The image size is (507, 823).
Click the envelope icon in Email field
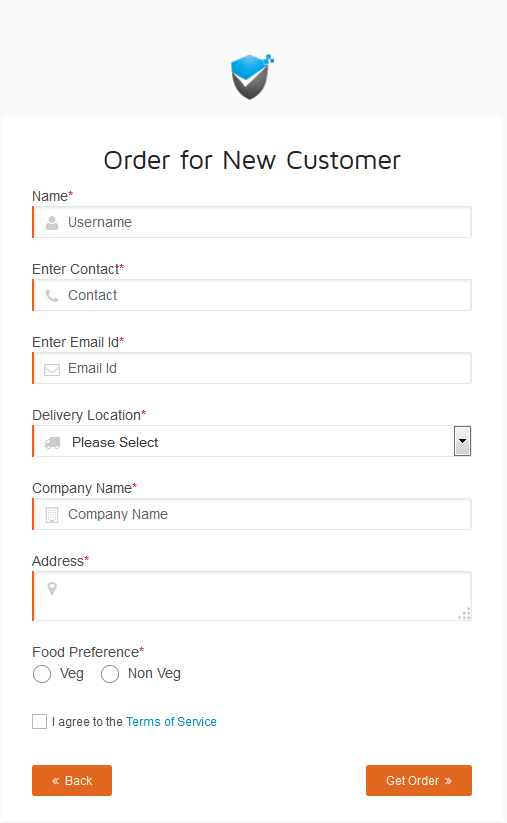coord(52,370)
